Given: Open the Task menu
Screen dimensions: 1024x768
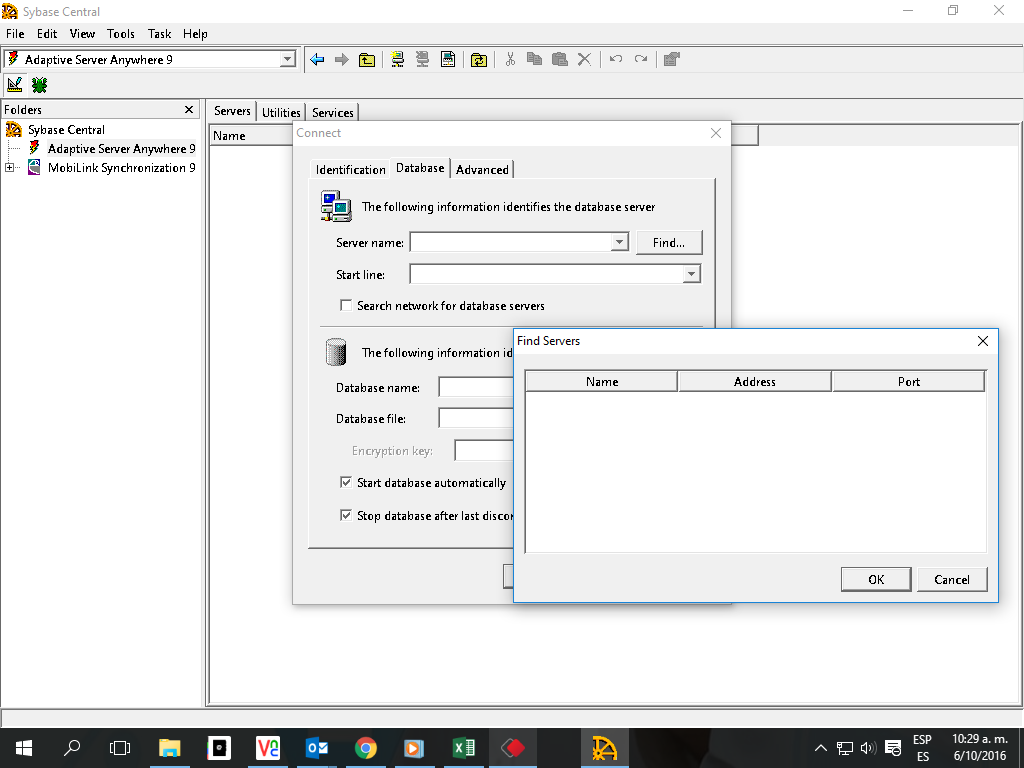Looking at the screenshot, I should [159, 34].
